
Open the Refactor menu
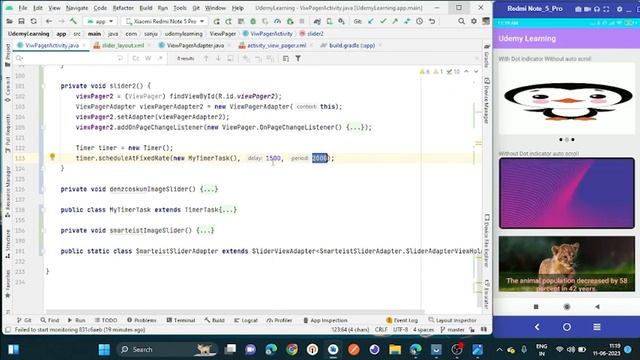(x=123, y=8)
